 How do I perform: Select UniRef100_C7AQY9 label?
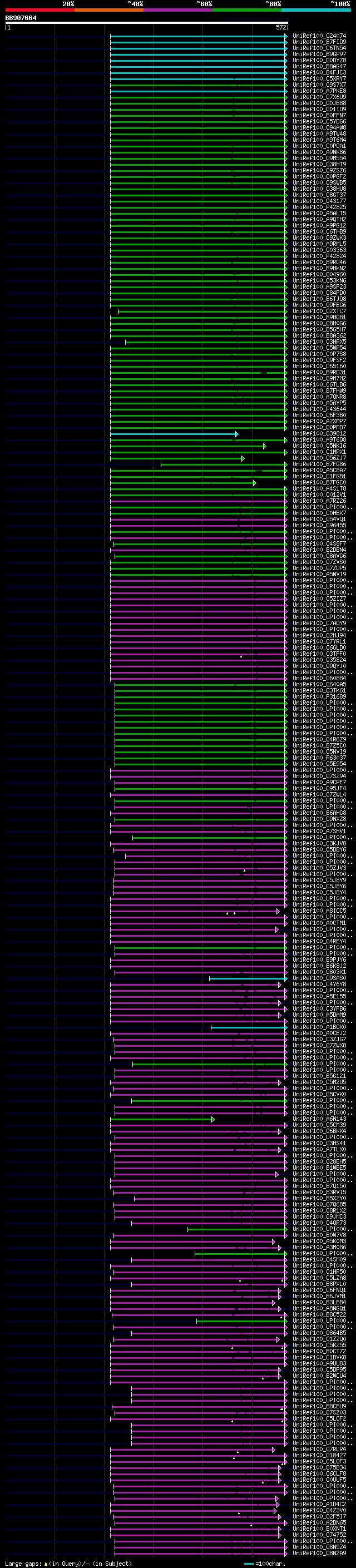(319, 624)
